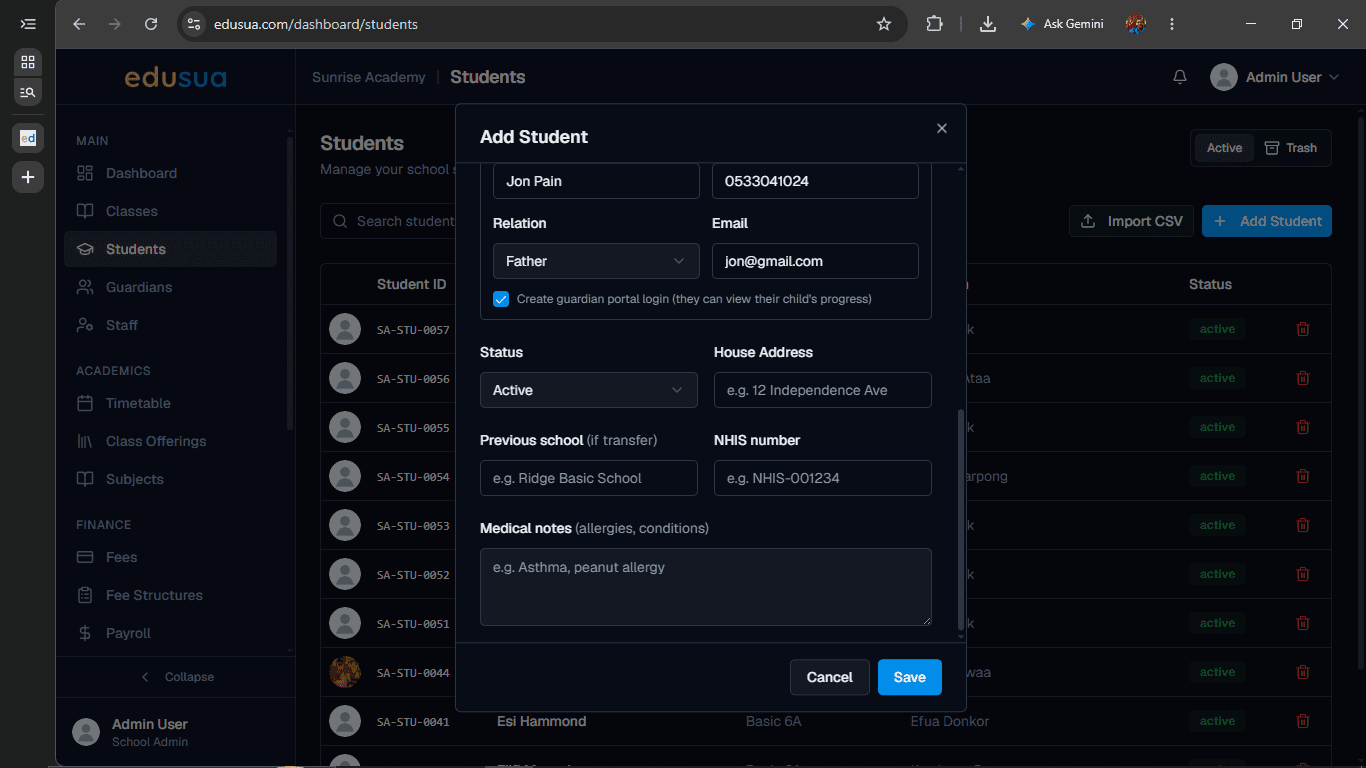Click the browser address bar URL
This screenshot has height=768, width=1366.
point(316,24)
